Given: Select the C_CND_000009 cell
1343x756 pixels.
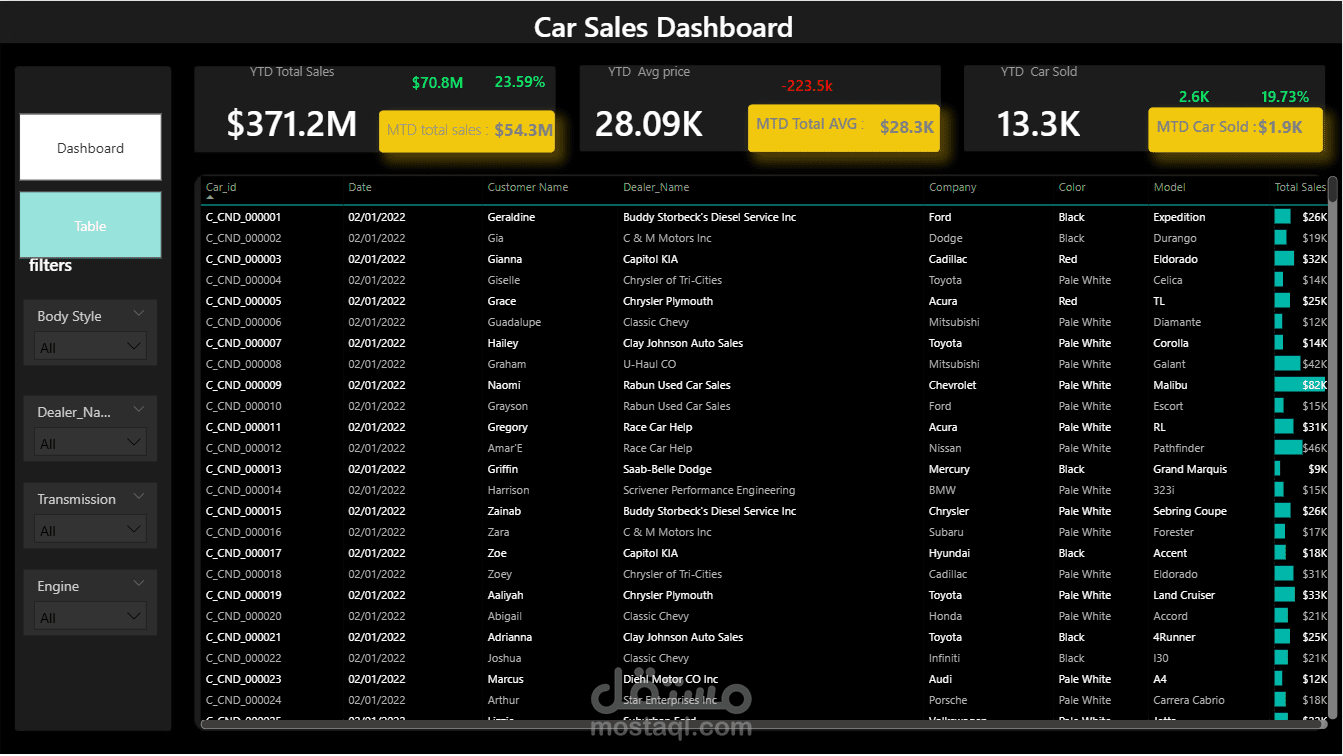Looking at the screenshot, I should coord(243,385).
